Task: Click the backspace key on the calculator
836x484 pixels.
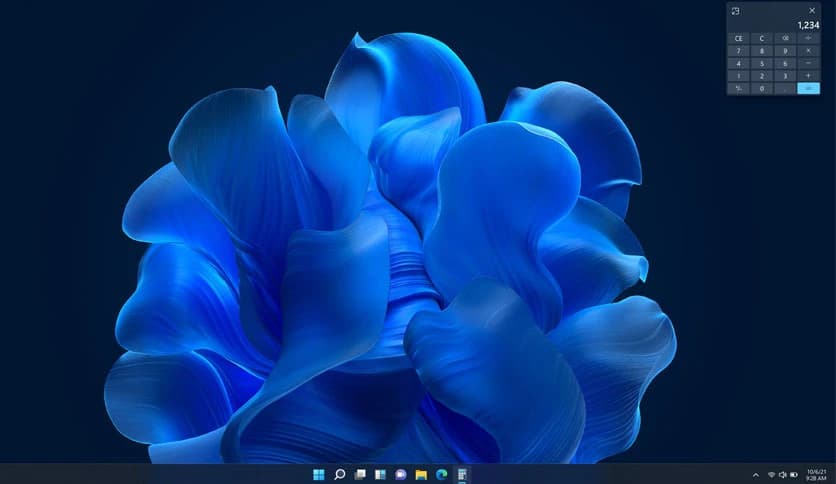Action: (x=785, y=38)
